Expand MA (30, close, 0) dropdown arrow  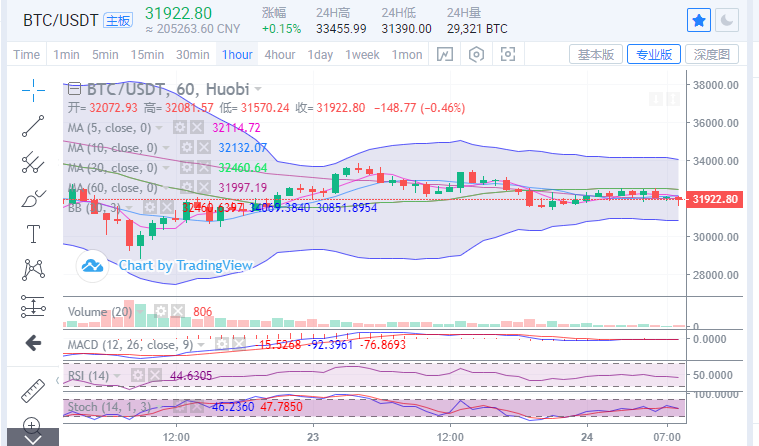166,168
